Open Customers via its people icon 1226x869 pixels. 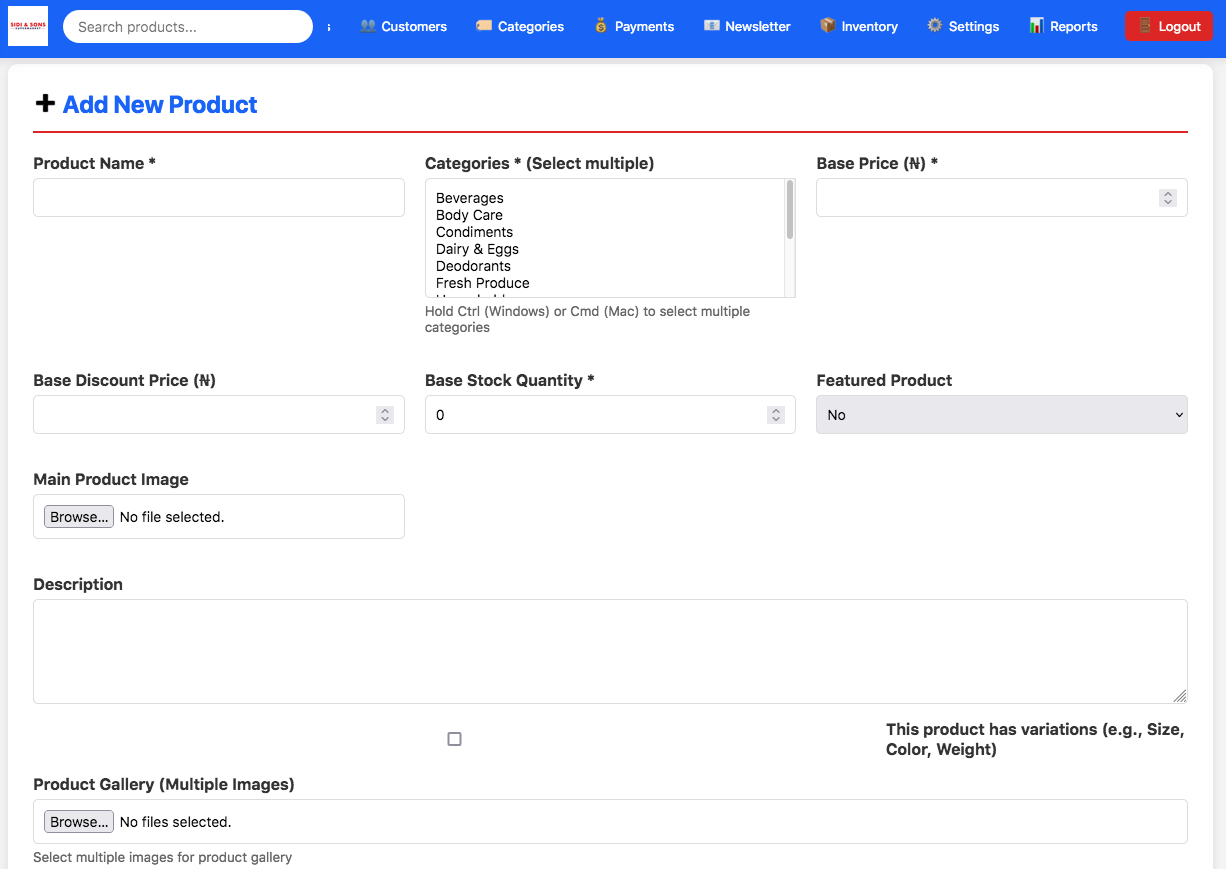click(368, 26)
